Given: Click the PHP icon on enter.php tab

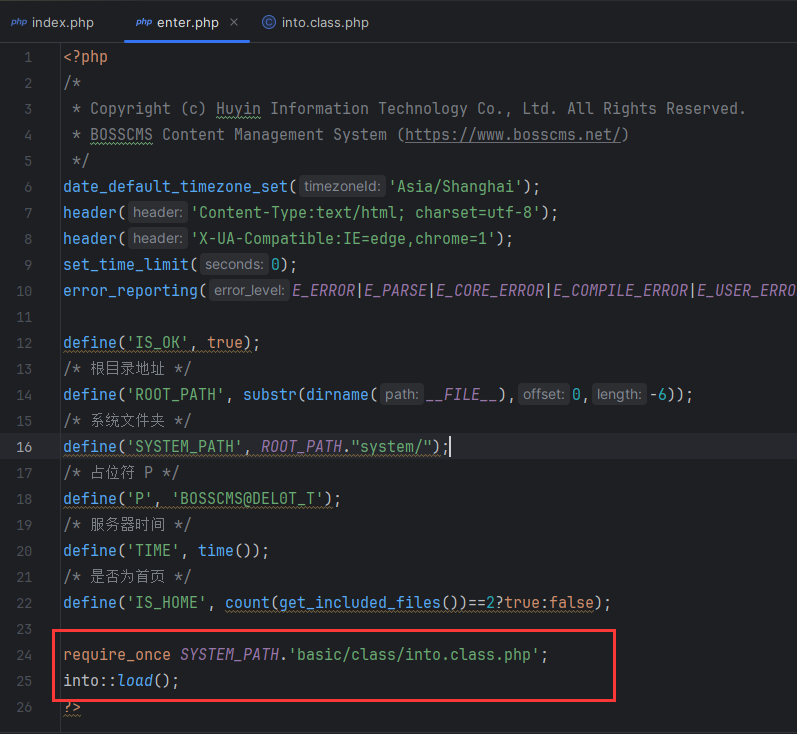Looking at the screenshot, I should pos(143,22).
